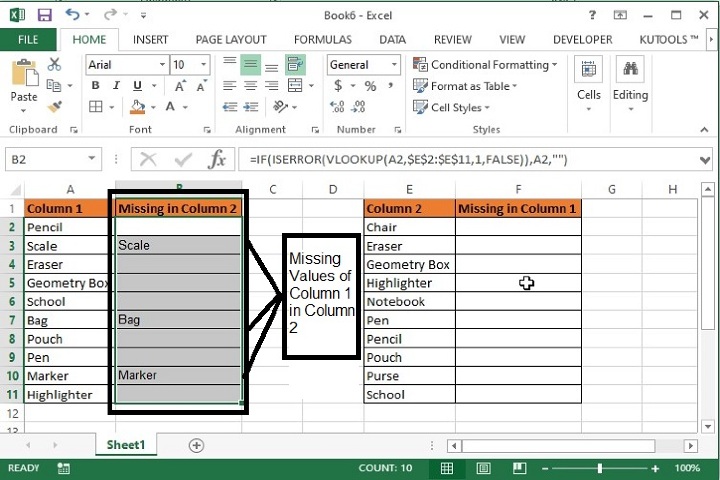
Task: Switch to the DATA tab
Action: pyautogui.click(x=393, y=40)
